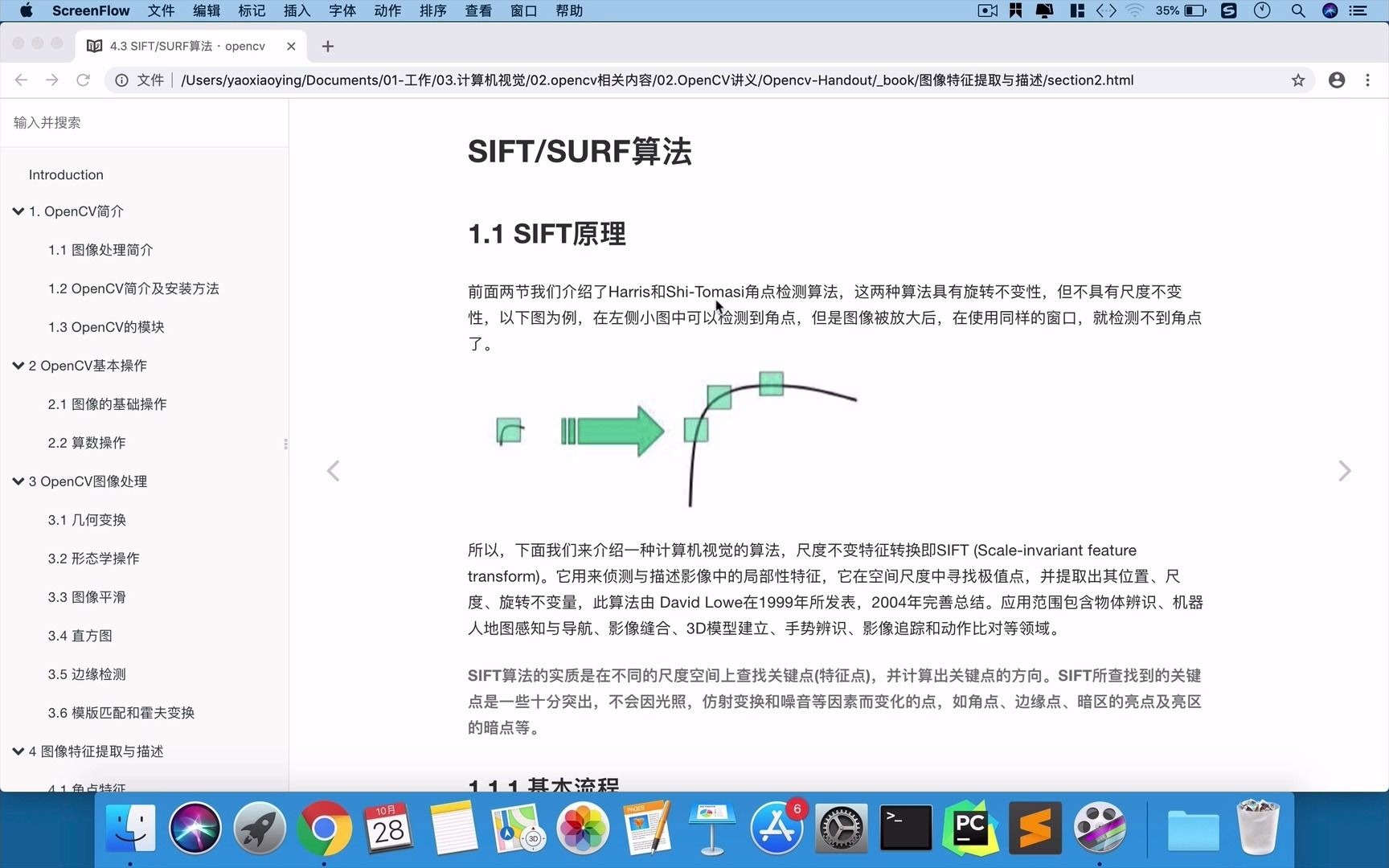Reload the page with the refresh icon
This screenshot has width=1389, height=868.
point(83,80)
